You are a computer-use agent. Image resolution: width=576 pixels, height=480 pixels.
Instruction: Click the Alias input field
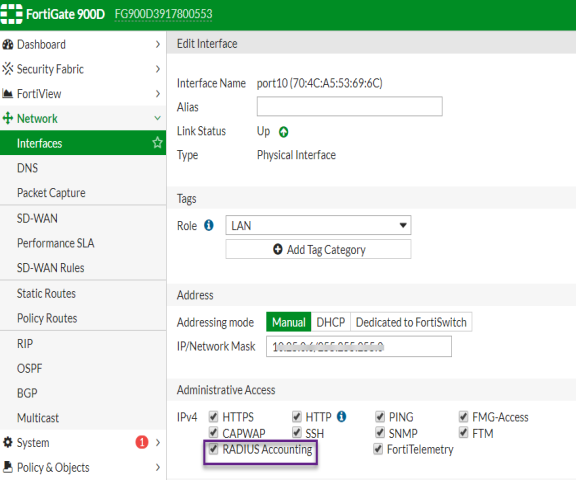click(x=349, y=107)
